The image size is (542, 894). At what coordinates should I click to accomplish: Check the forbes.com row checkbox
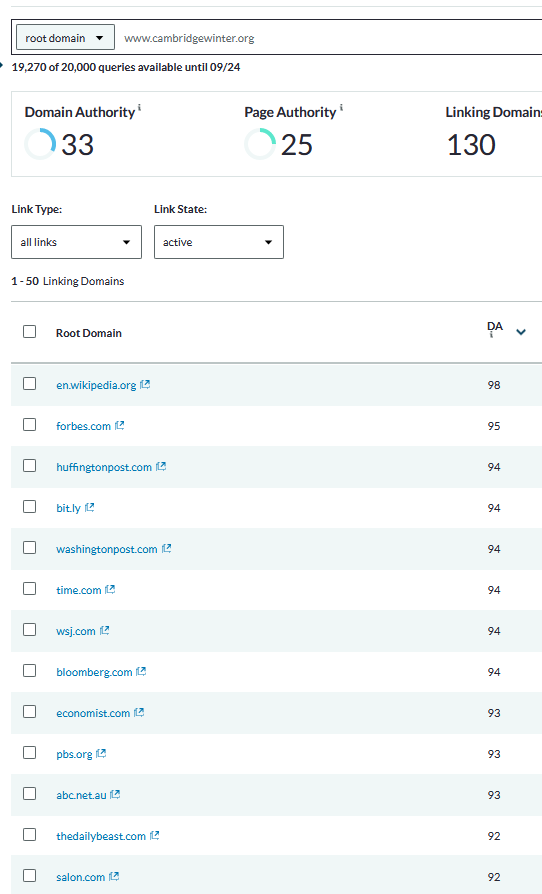point(30,425)
